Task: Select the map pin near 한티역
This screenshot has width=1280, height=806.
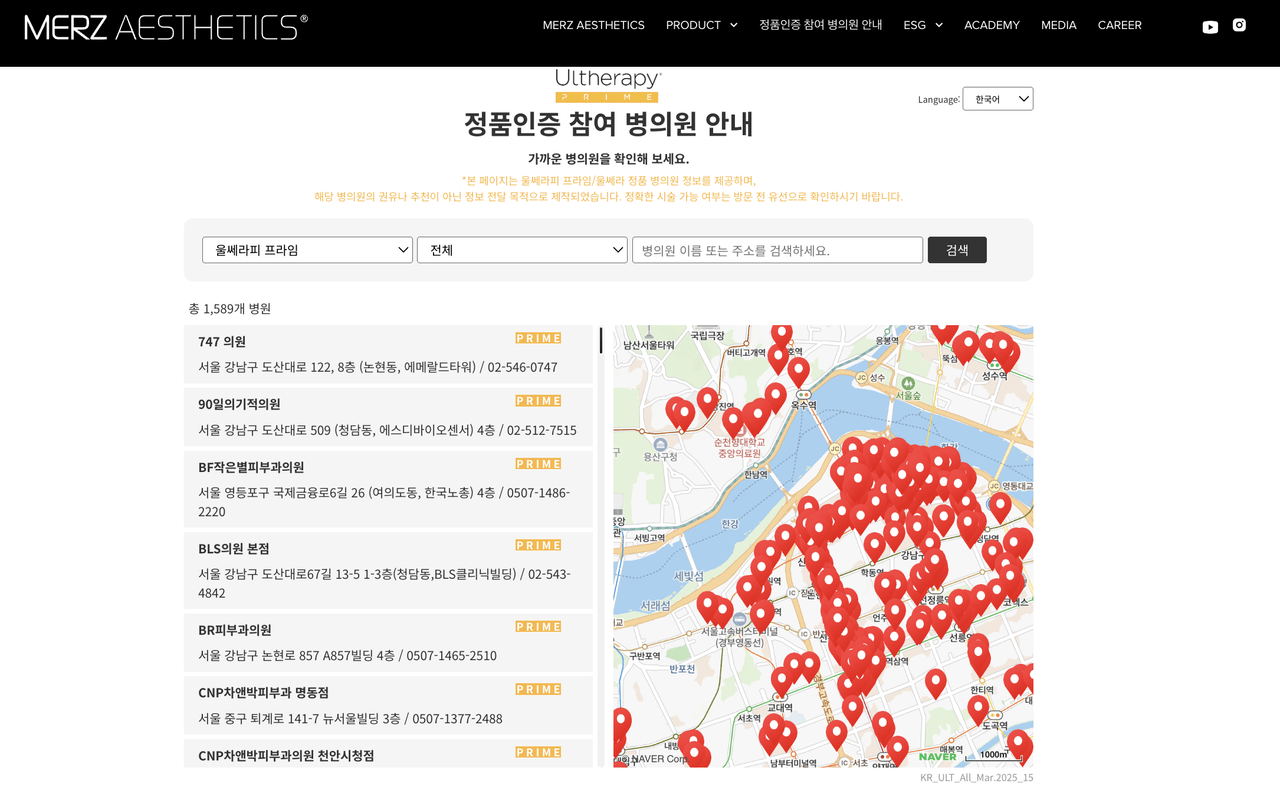Action: click(979, 657)
